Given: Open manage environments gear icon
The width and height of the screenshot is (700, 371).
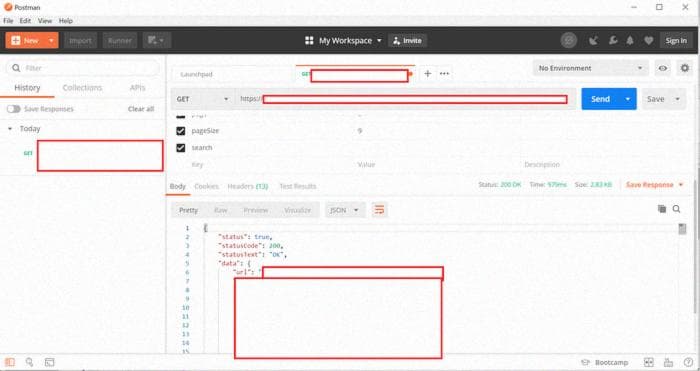Looking at the screenshot, I should tap(685, 68).
